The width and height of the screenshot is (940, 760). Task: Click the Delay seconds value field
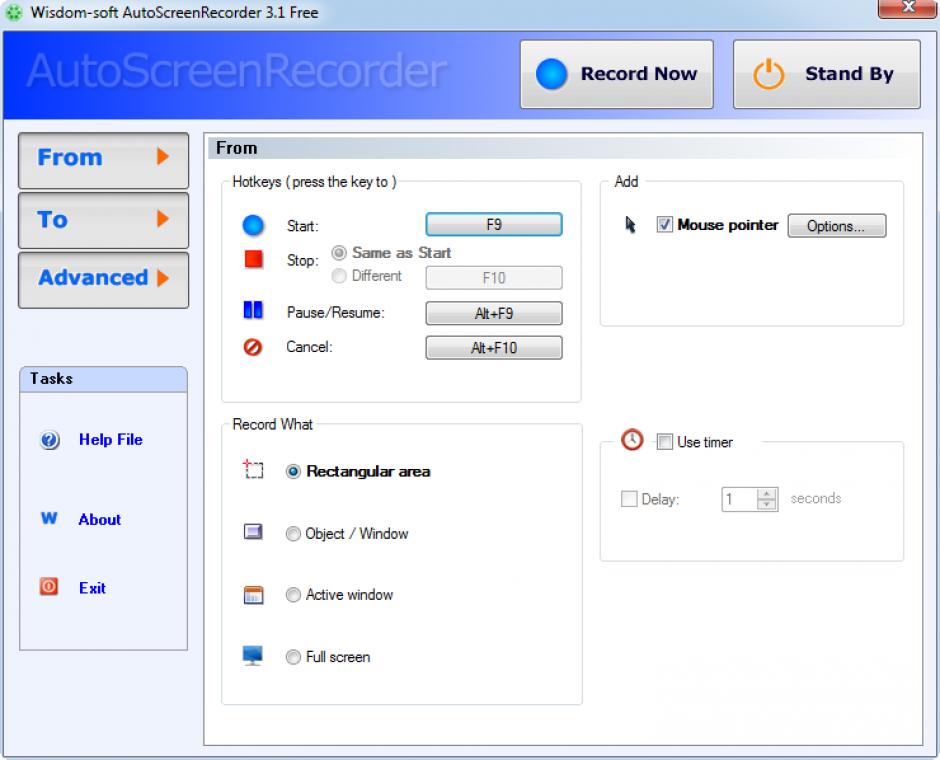pos(740,499)
